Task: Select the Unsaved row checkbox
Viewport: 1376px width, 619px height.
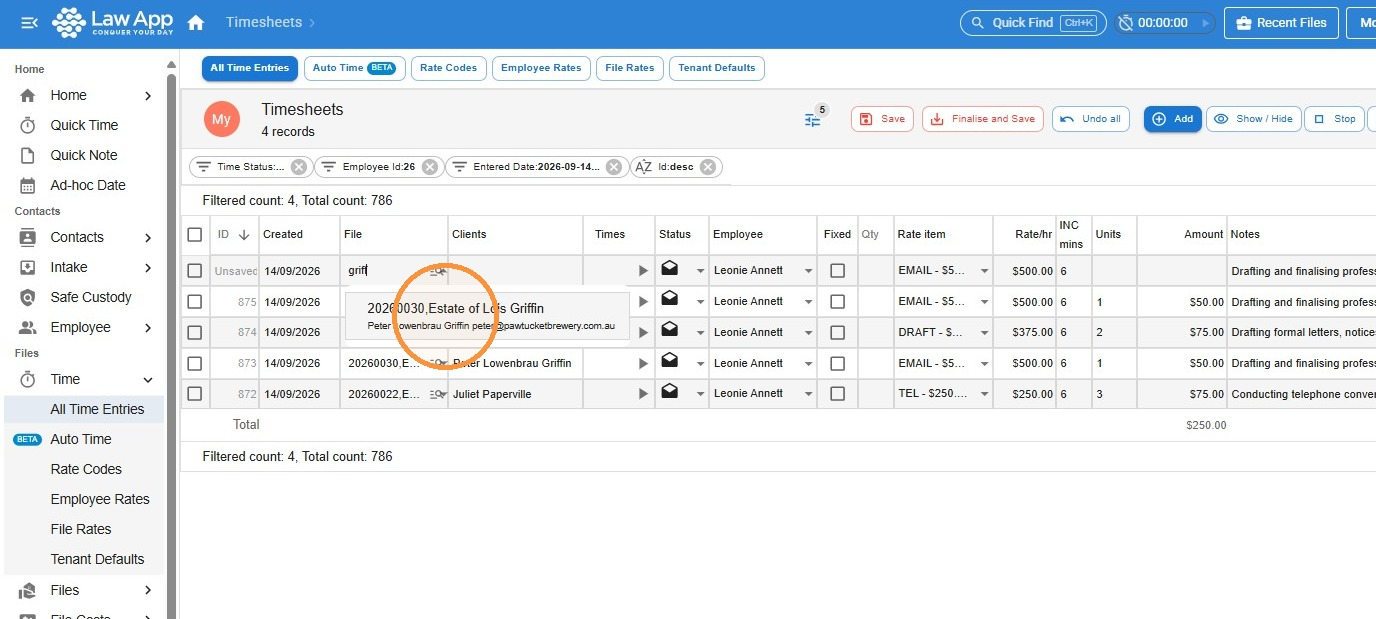Action: coord(195,271)
